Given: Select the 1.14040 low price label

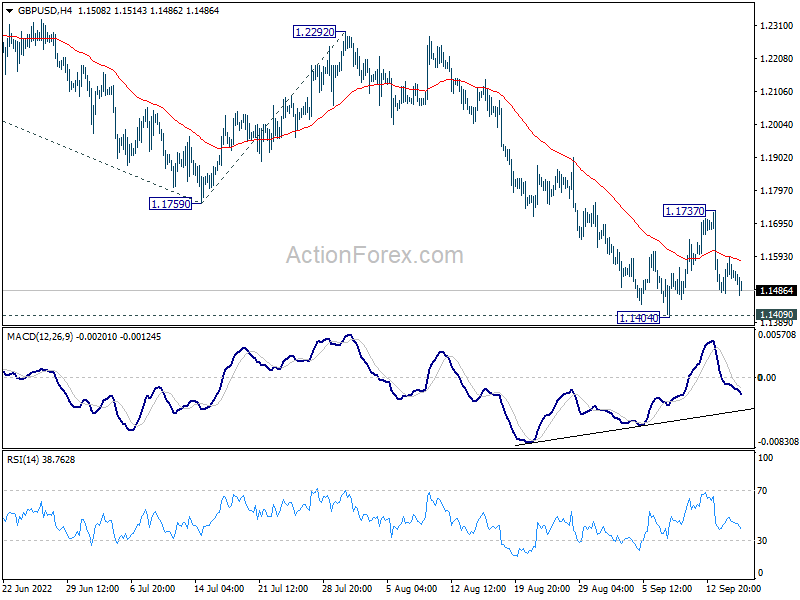Looking at the screenshot, I should (638, 318).
